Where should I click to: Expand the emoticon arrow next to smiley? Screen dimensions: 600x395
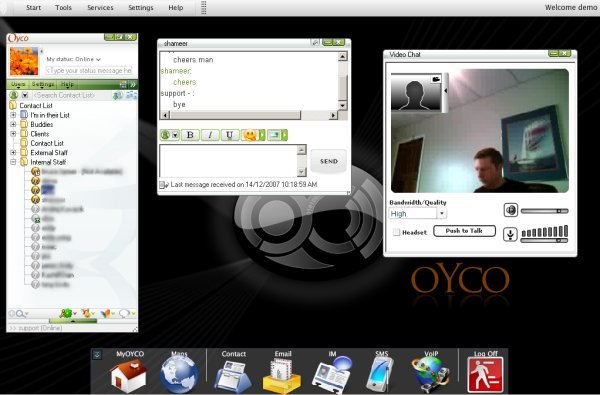pyautogui.click(x=262, y=135)
